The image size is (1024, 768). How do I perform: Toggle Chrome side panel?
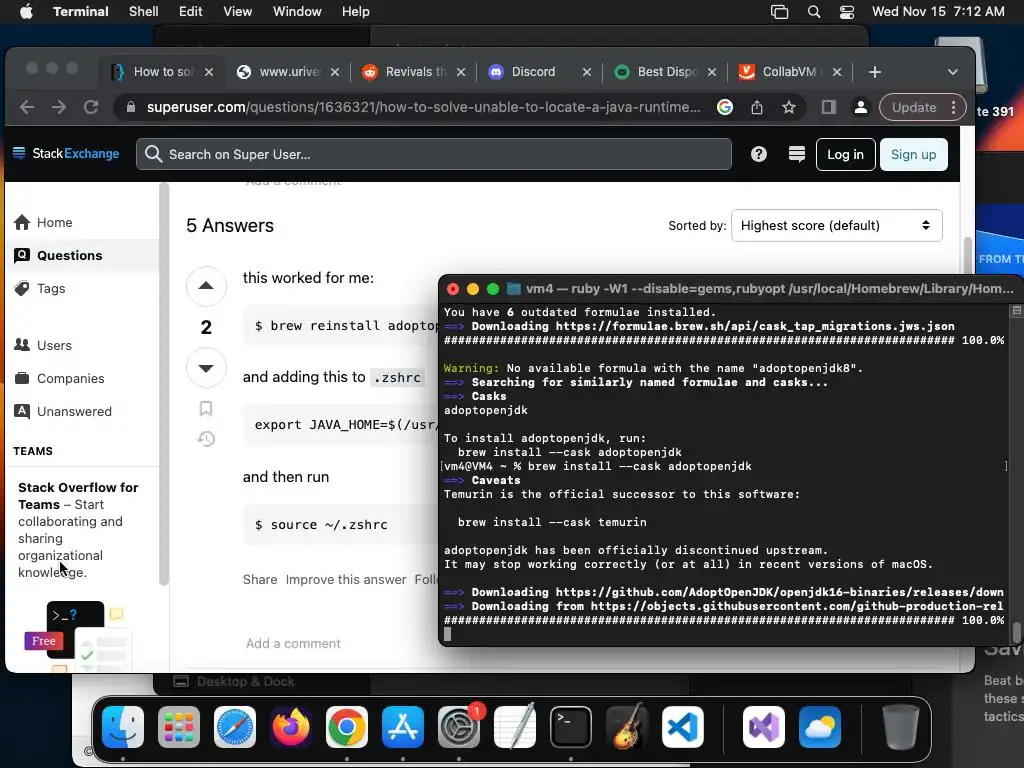click(x=829, y=107)
